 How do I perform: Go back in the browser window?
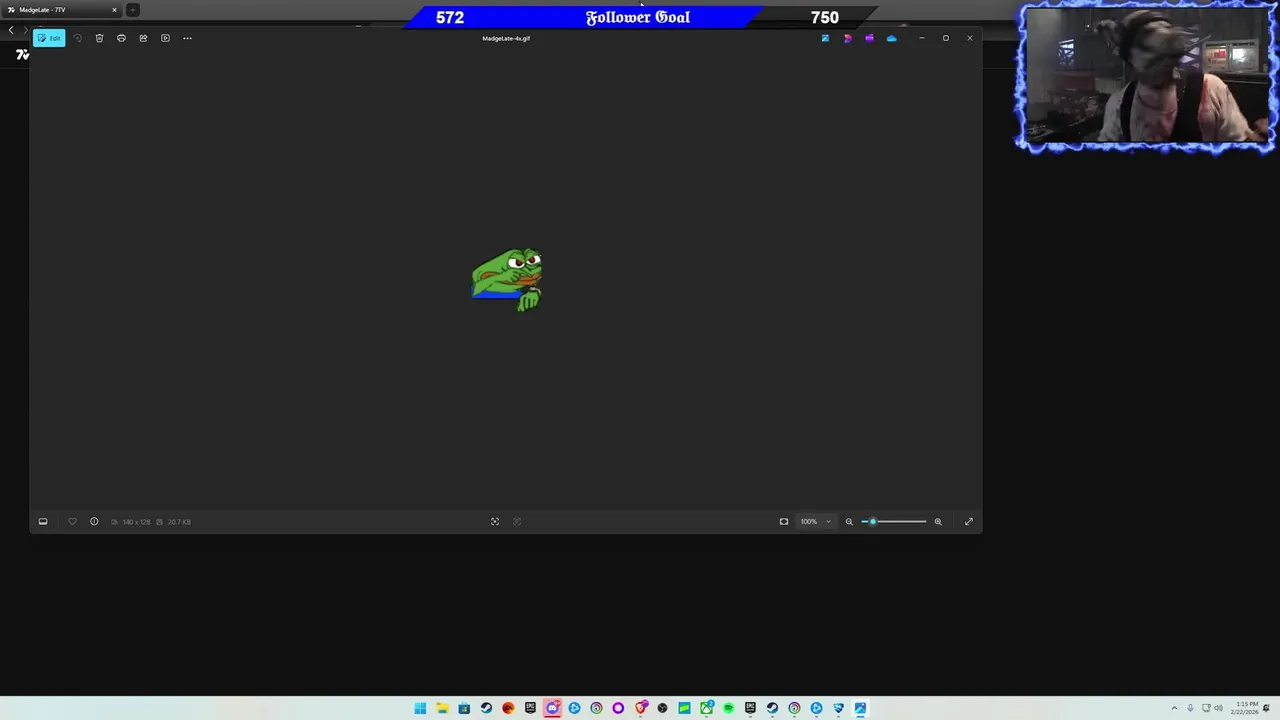click(11, 30)
